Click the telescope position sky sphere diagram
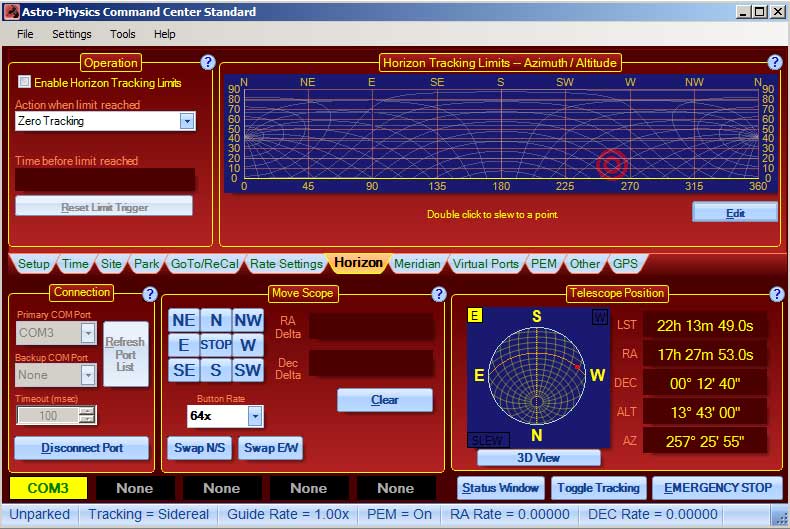Viewport: 790px width, 529px height. click(537, 376)
